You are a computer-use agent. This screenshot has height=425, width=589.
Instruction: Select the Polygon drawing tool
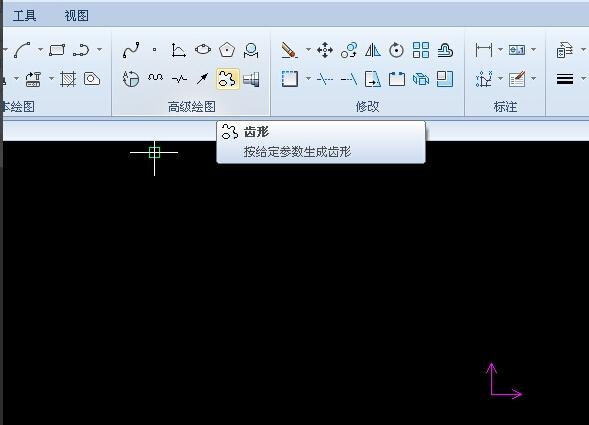227,50
